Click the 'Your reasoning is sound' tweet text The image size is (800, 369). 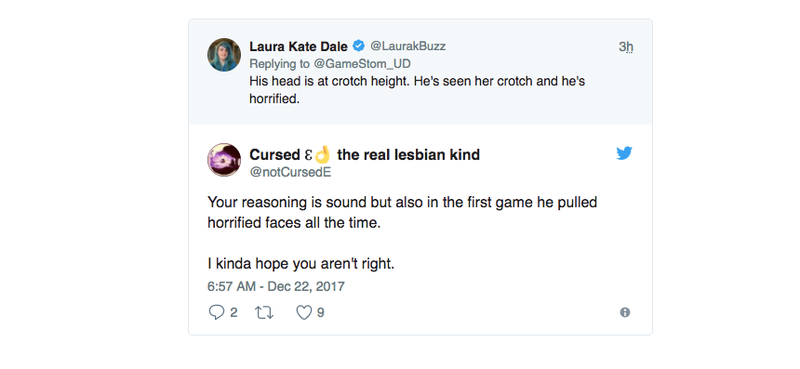(402, 213)
